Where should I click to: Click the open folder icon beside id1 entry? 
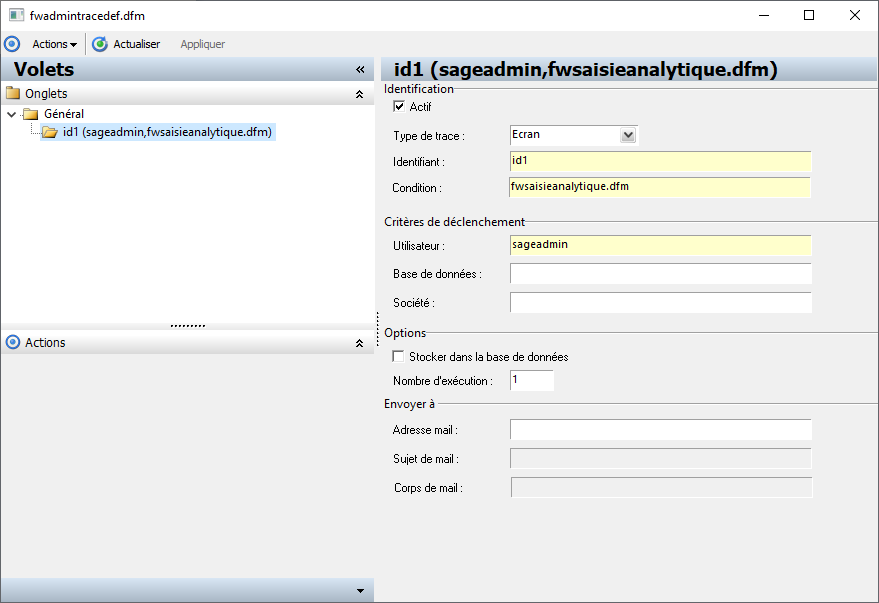click(x=50, y=132)
